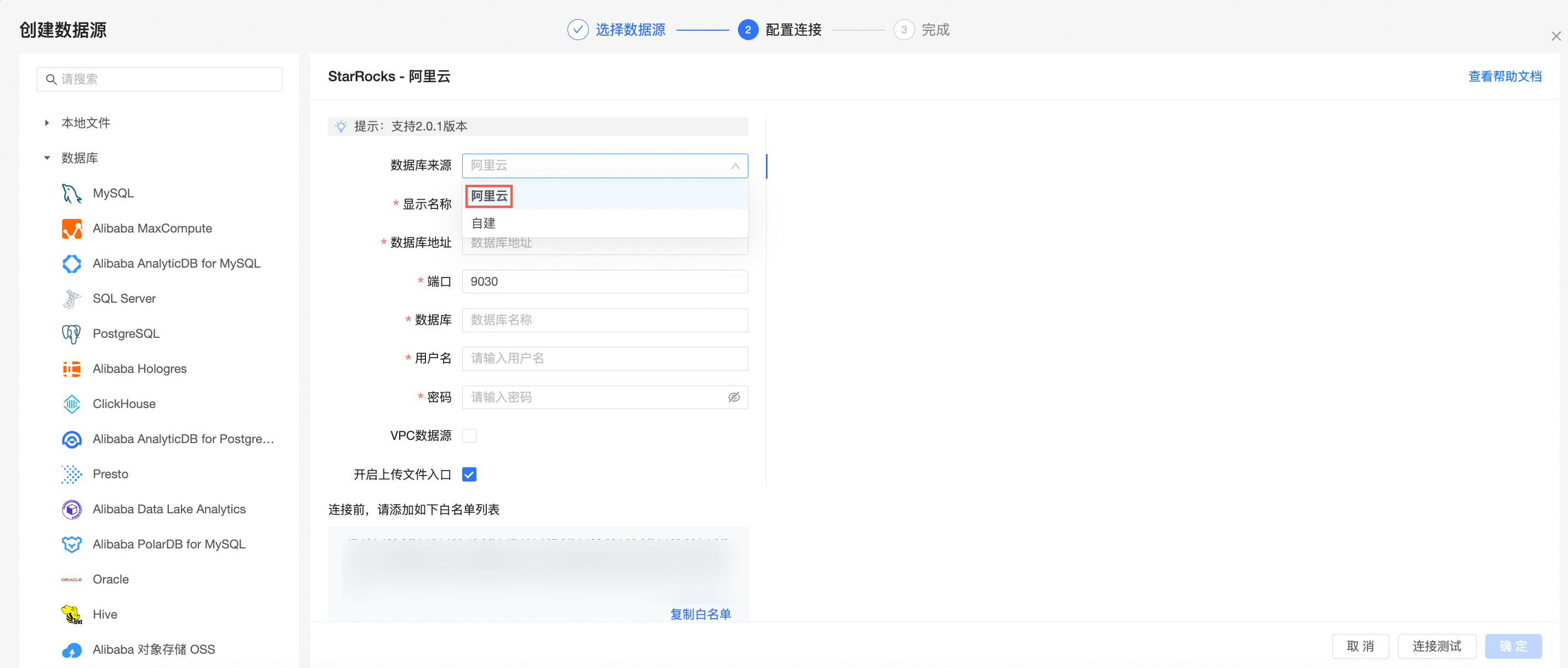Select Alibaba AnalyticDB for MySQL entry
Screen dimensions: 1568x668
pos(177,264)
